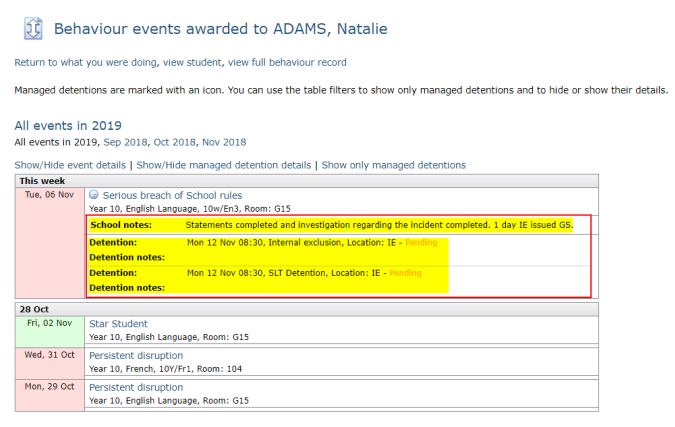Viewport: 675px width, 427px height.
Task: Click the 'This week' group header
Action: pyautogui.click(x=307, y=181)
